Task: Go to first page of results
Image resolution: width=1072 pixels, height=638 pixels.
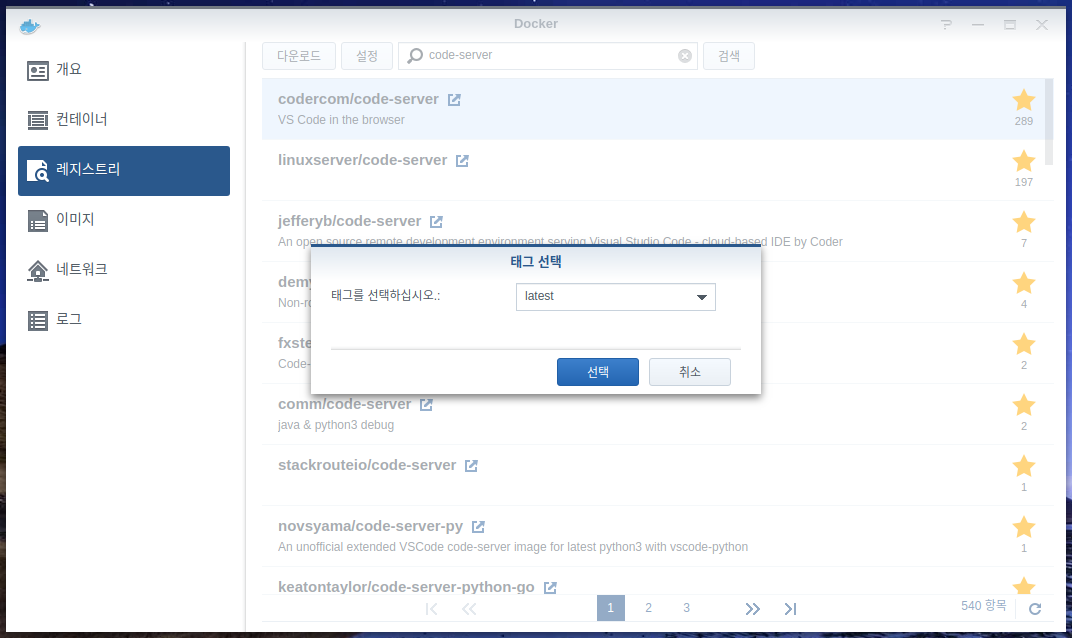Action: pos(431,609)
